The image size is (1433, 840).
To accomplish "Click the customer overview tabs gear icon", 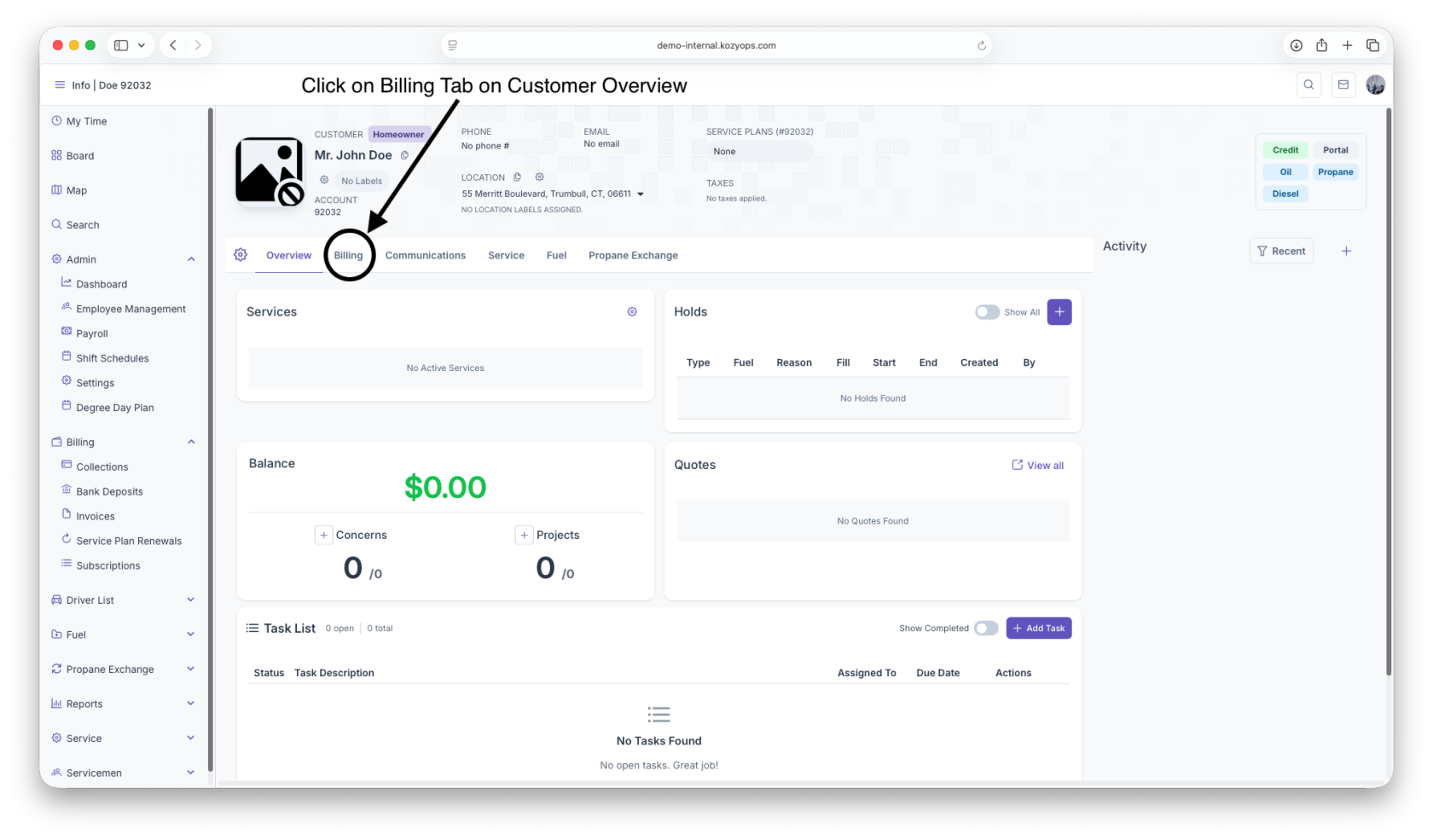I will [x=241, y=255].
